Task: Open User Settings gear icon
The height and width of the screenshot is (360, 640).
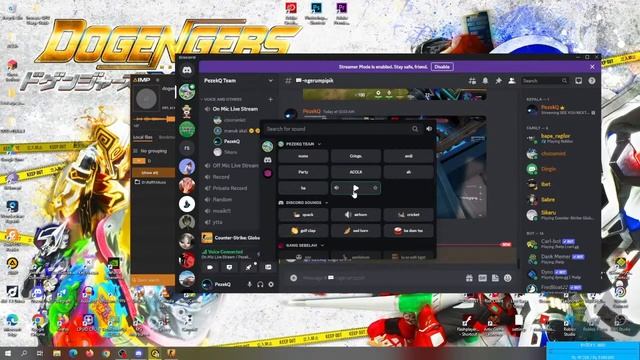Action: [x=271, y=284]
